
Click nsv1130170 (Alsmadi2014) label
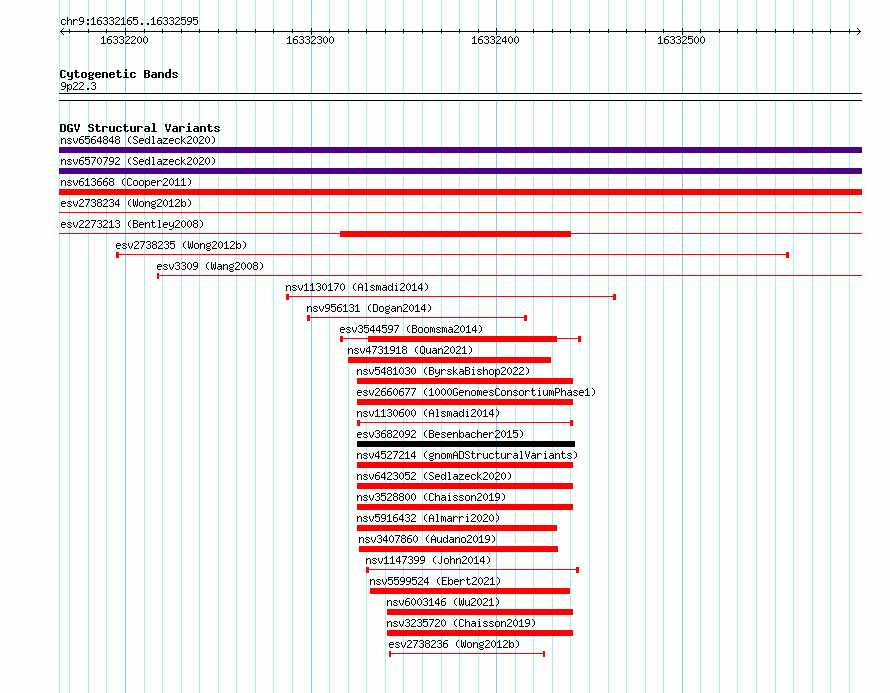pos(357,287)
